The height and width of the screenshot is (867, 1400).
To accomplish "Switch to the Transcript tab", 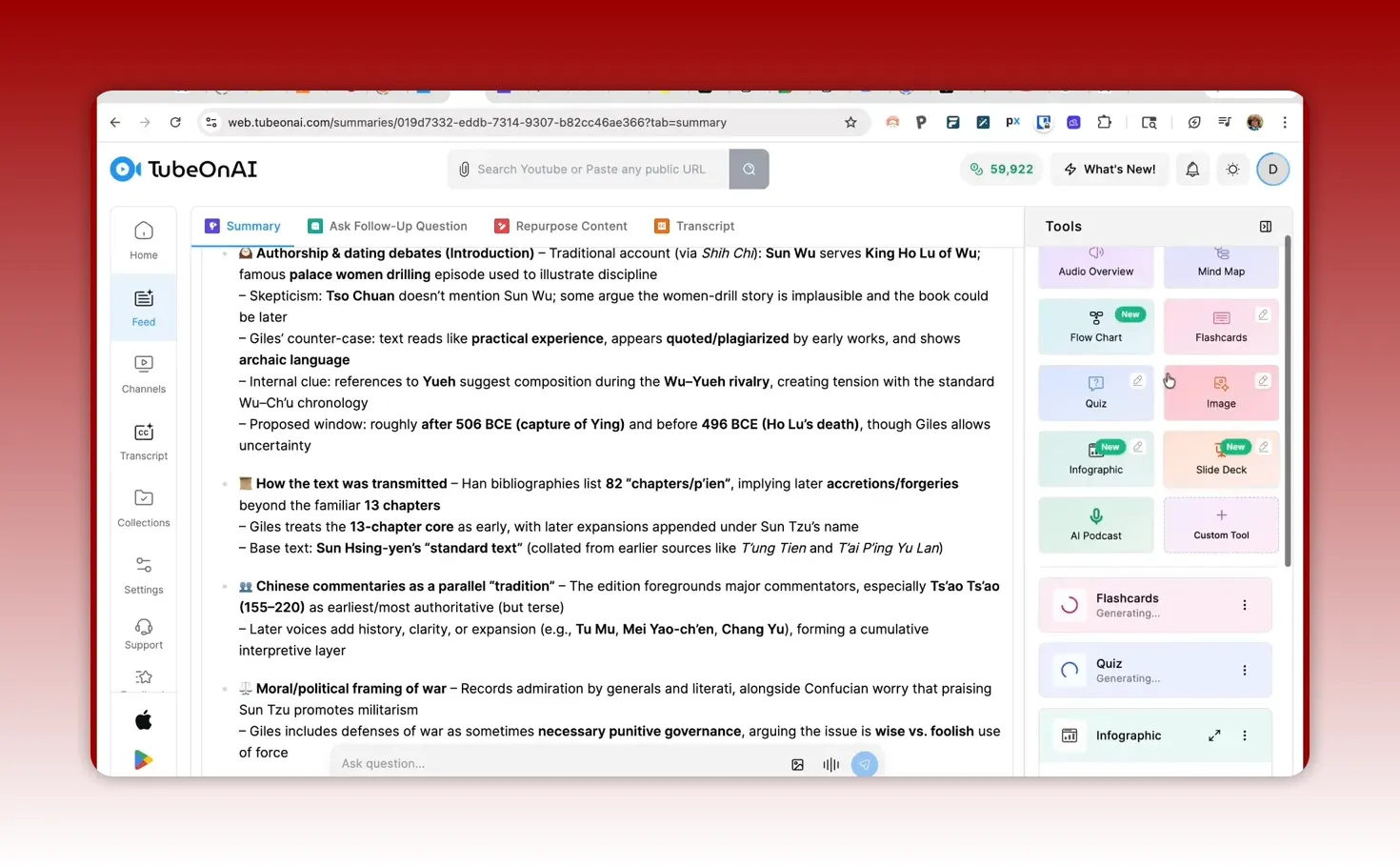I will 704,226.
